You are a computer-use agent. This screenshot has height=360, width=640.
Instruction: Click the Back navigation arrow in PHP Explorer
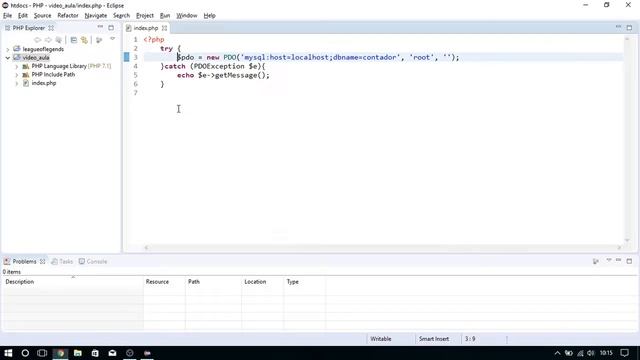coord(38,40)
